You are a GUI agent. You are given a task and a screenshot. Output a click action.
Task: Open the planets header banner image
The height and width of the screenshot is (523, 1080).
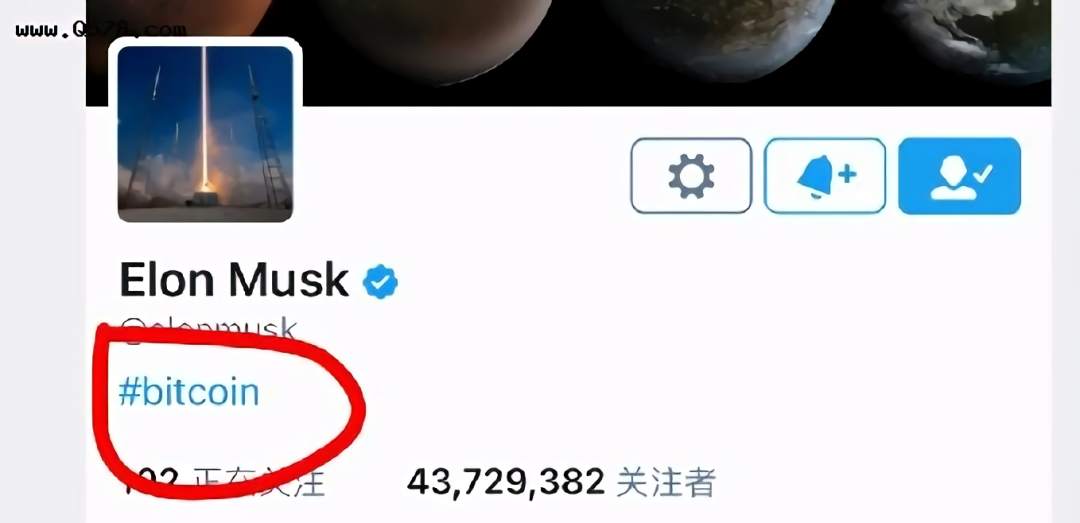[568, 52]
